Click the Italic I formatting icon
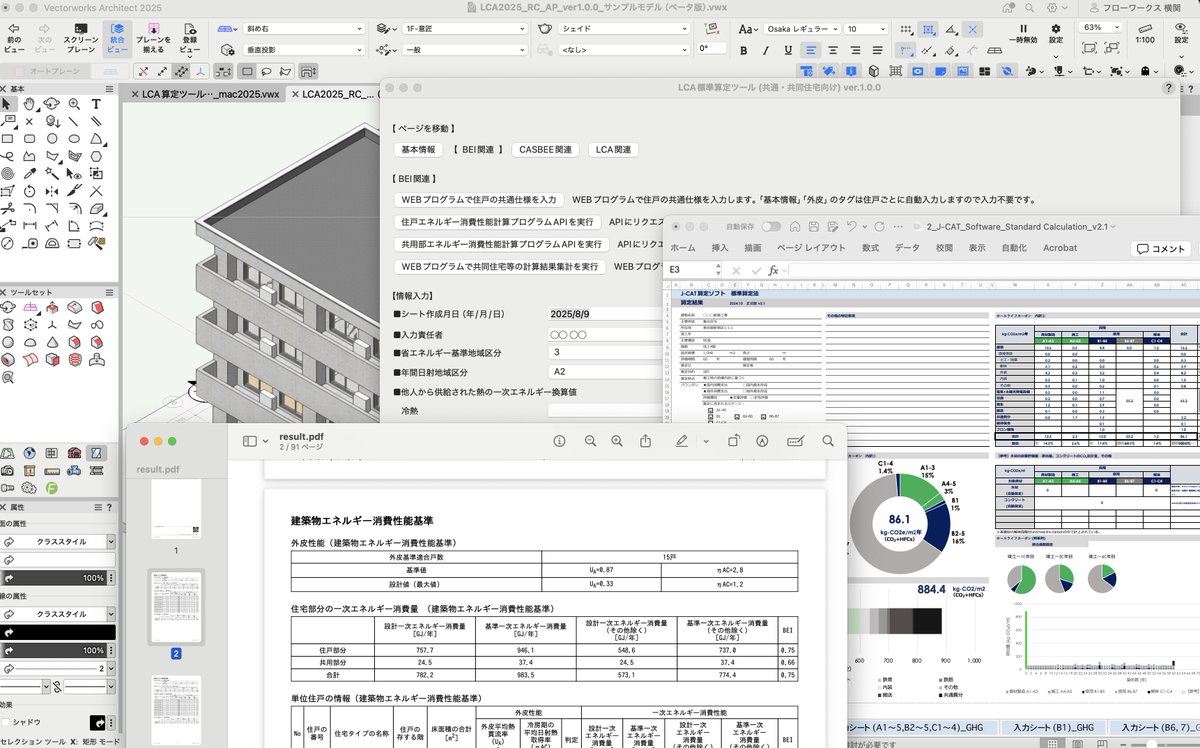Screen dimensions: 1200x748 pos(766,49)
